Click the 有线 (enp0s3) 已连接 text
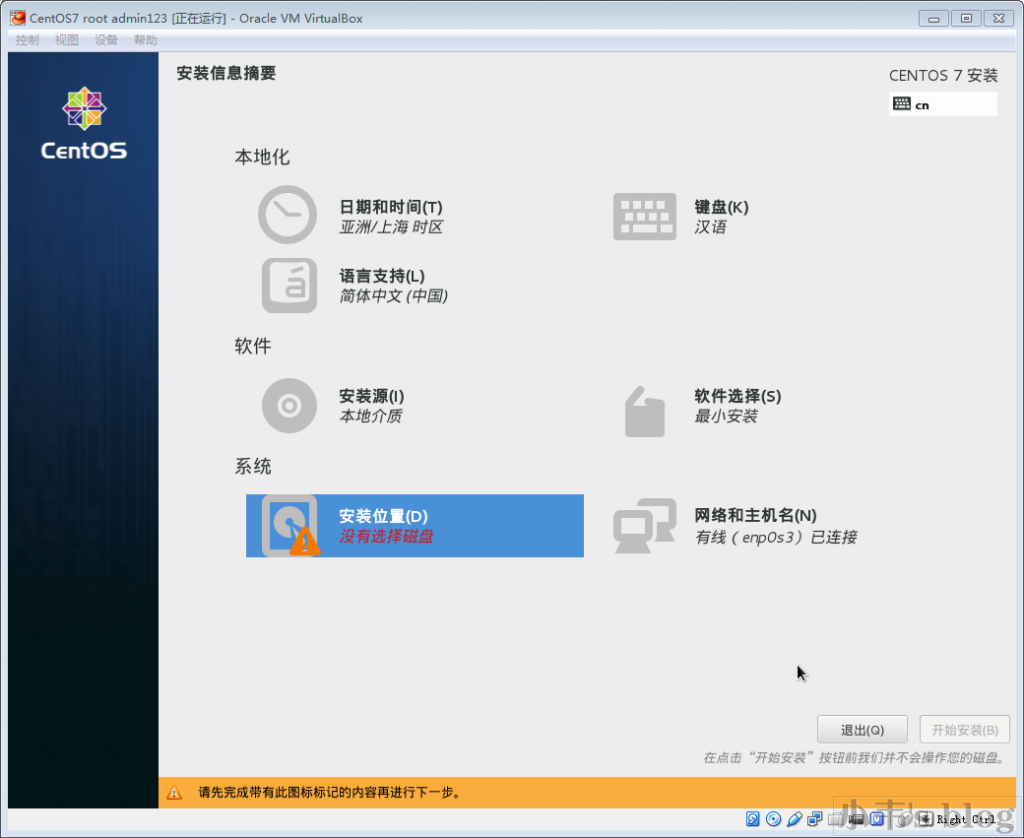 (776, 538)
